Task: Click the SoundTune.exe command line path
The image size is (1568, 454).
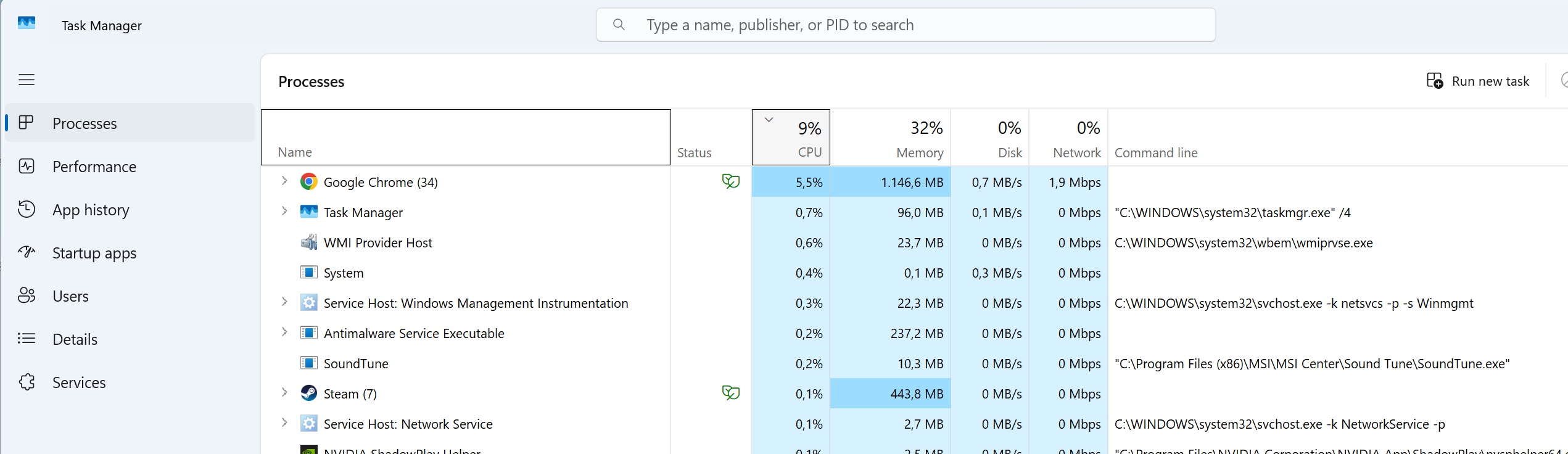Action: point(1312,363)
